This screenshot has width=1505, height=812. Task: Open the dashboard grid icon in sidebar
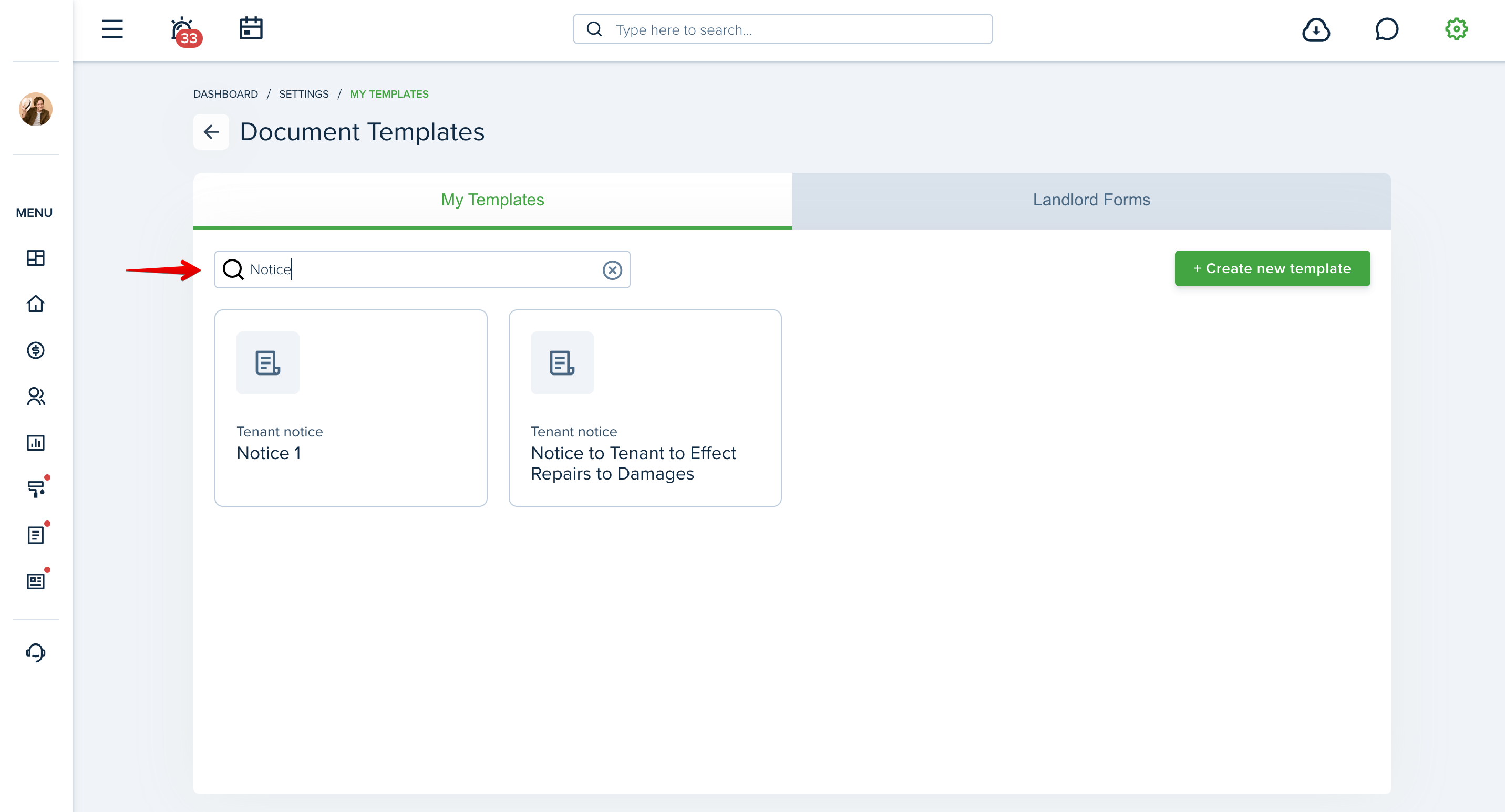[x=36, y=257]
